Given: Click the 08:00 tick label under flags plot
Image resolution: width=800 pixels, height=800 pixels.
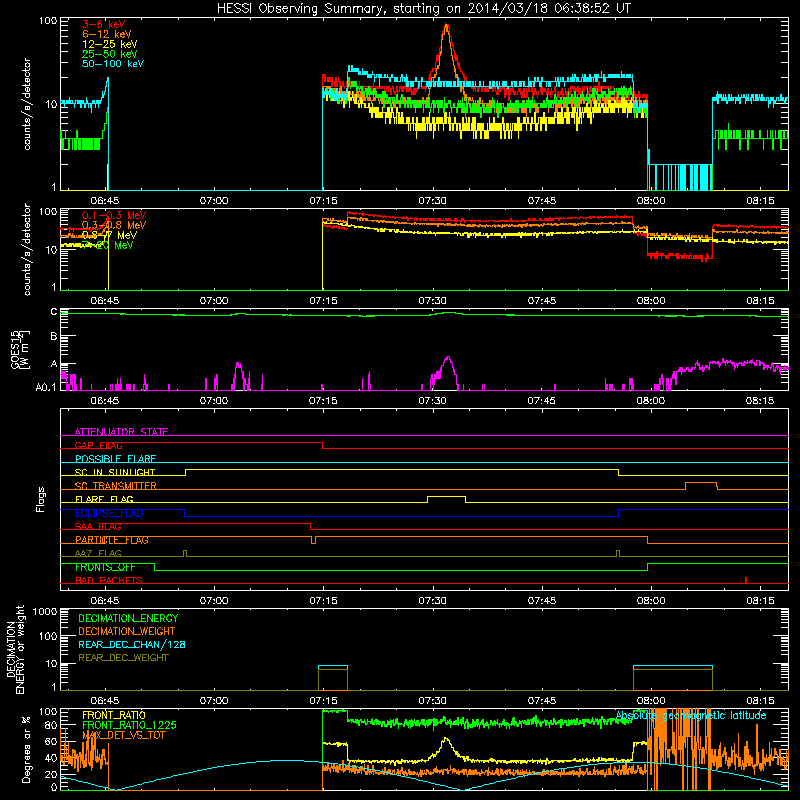Looking at the screenshot, I should tap(651, 601).
